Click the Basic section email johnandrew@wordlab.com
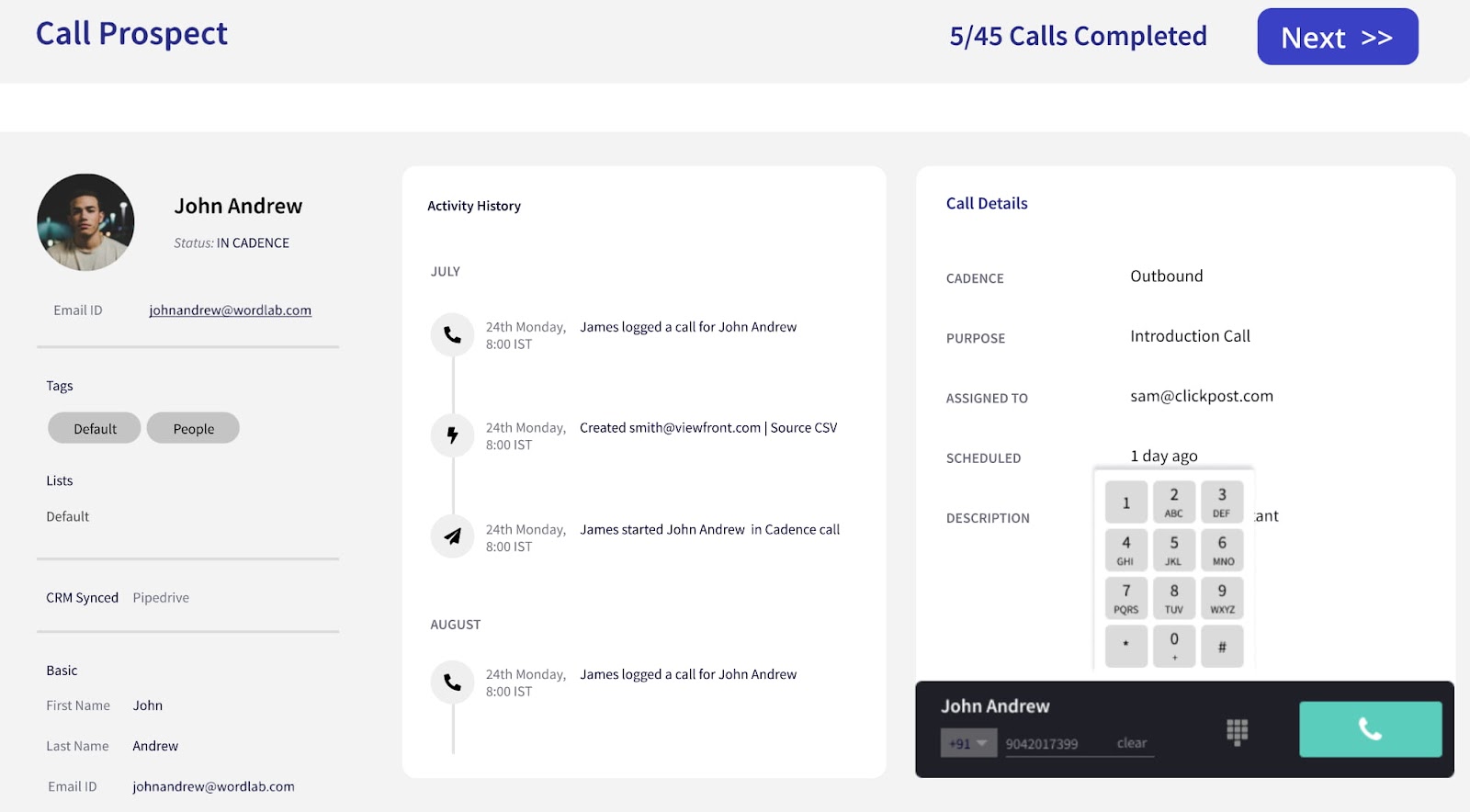The height and width of the screenshot is (812, 1470). (213, 787)
